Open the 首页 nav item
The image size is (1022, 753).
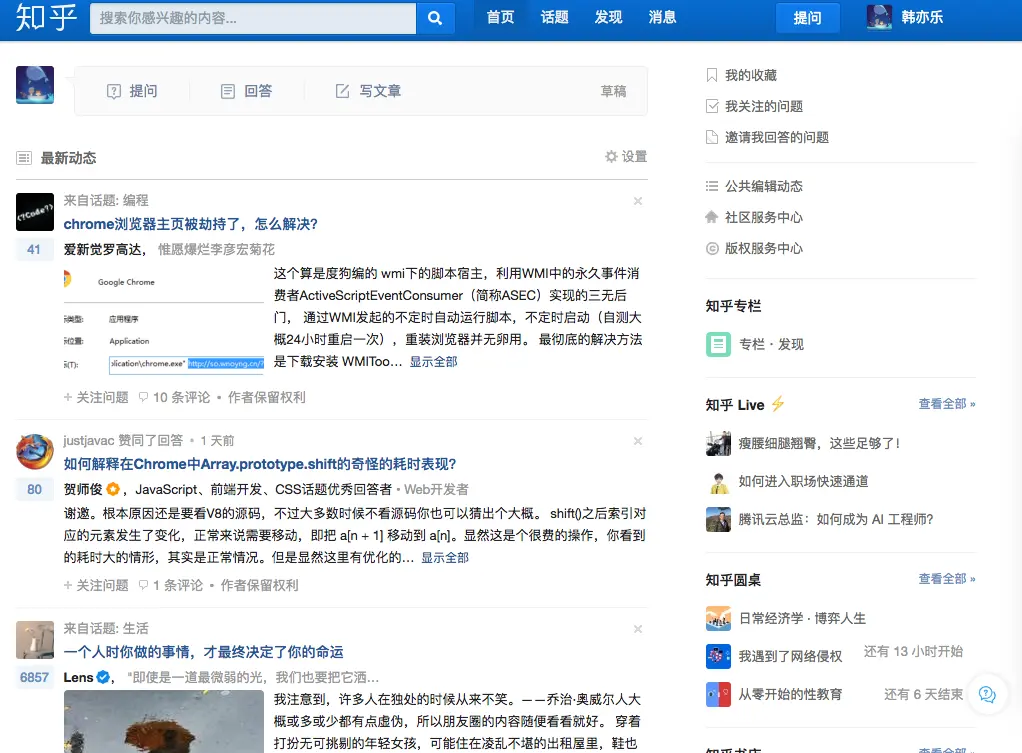(500, 18)
